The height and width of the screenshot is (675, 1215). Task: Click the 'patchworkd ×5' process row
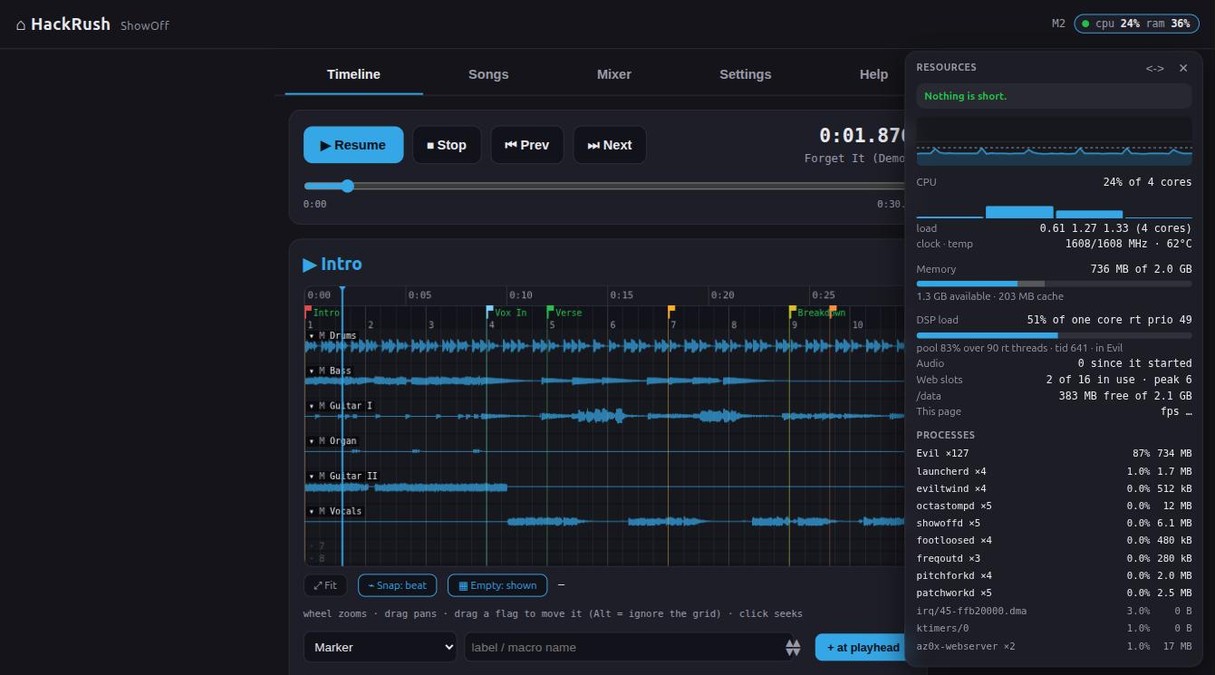point(1054,593)
